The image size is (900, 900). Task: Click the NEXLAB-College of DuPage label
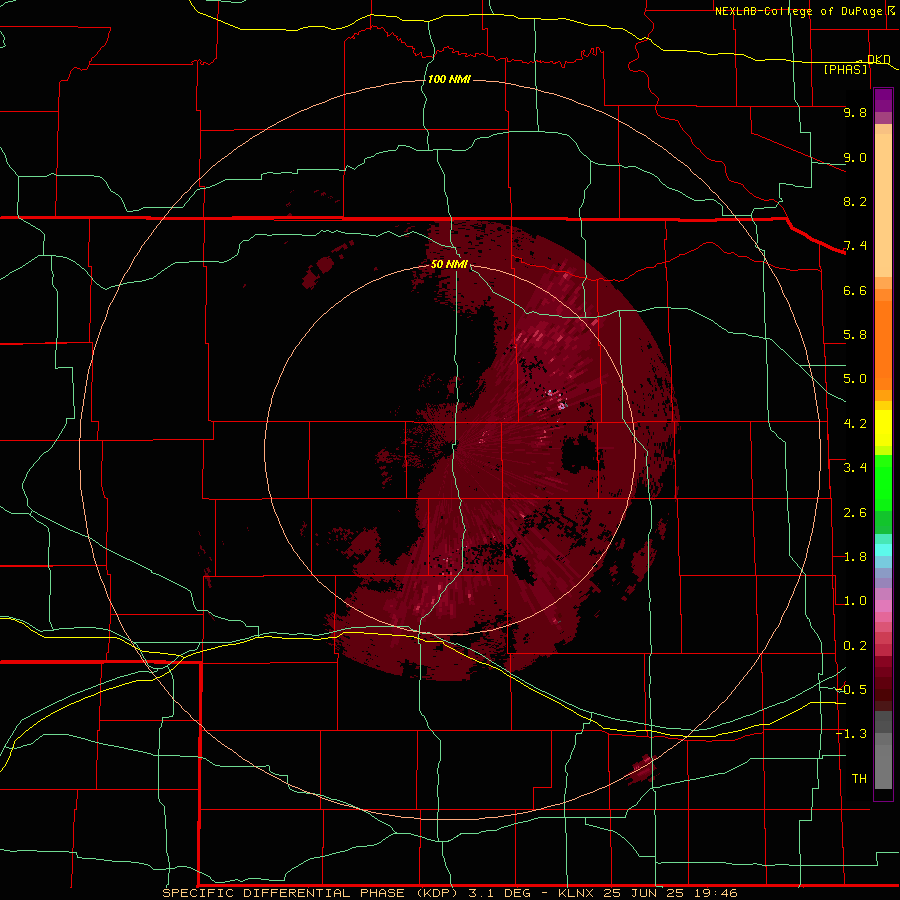click(x=798, y=11)
